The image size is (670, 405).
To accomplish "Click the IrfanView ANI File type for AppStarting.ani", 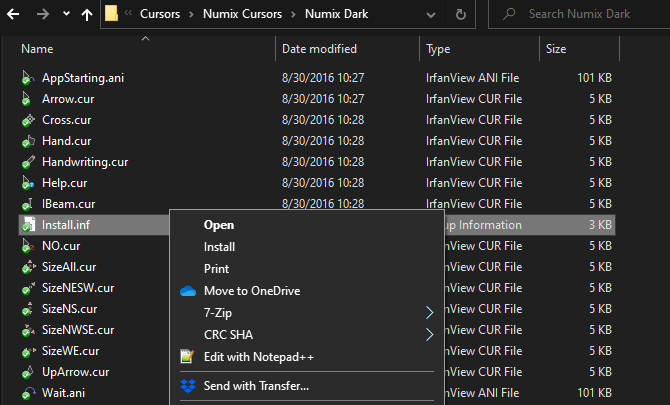I will pyautogui.click(x=472, y=78).
